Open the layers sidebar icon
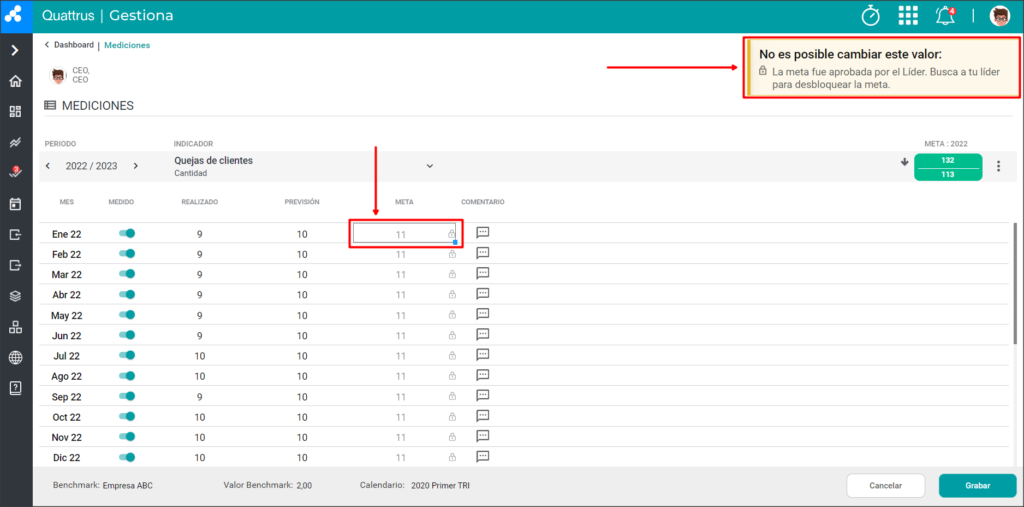Viewport: 1024px width, 507px height. pyautogui.click(x=16, y=296)
